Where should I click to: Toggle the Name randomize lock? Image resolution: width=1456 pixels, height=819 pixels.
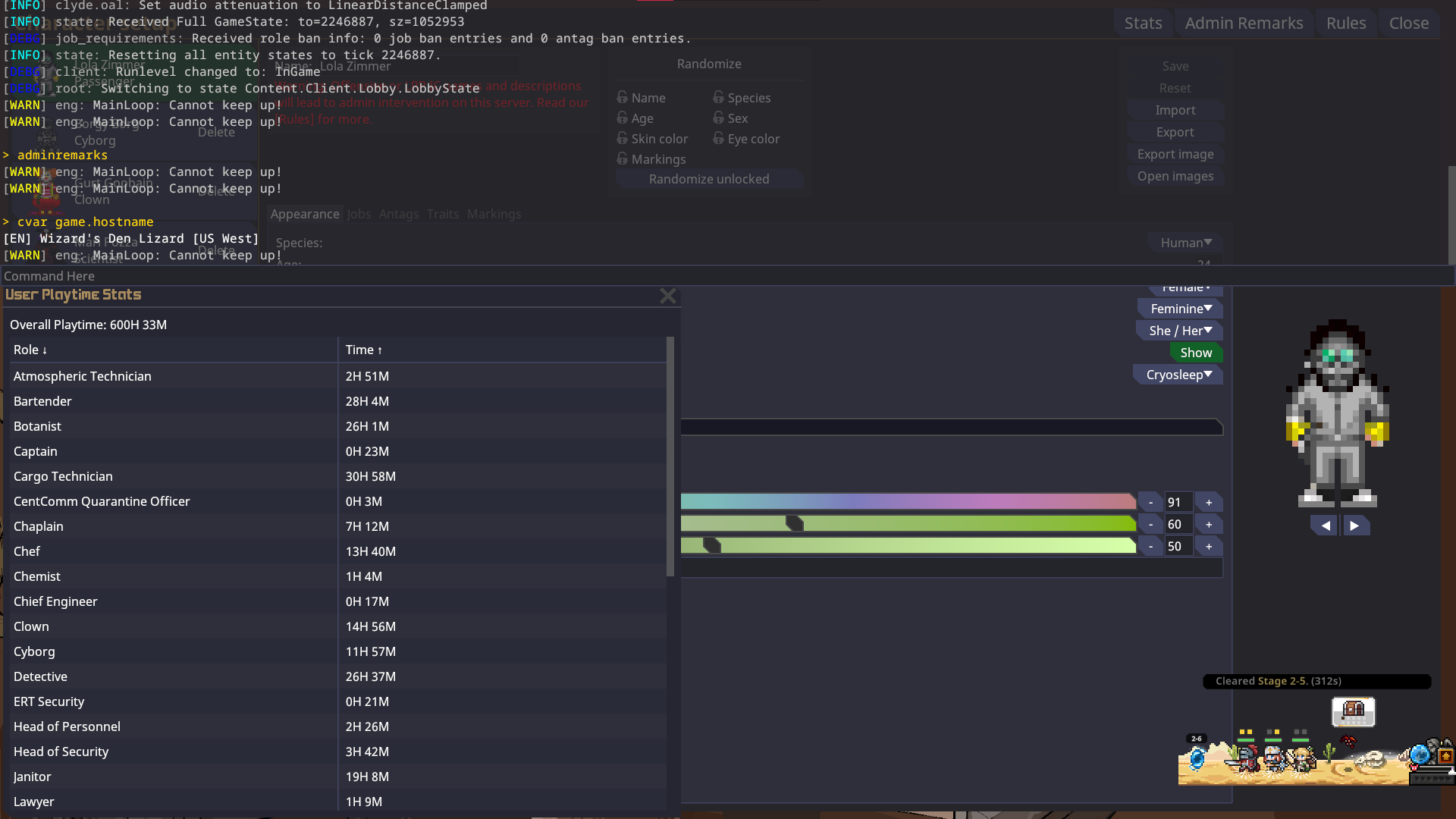pos(622,98)
